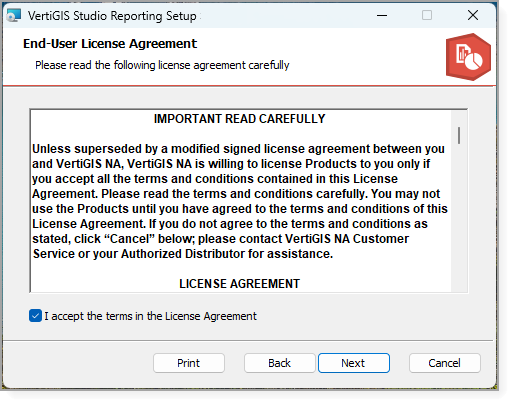This screenshot has width=514, height=406.
Task: Click the Back button
Action: coord(279,363)
